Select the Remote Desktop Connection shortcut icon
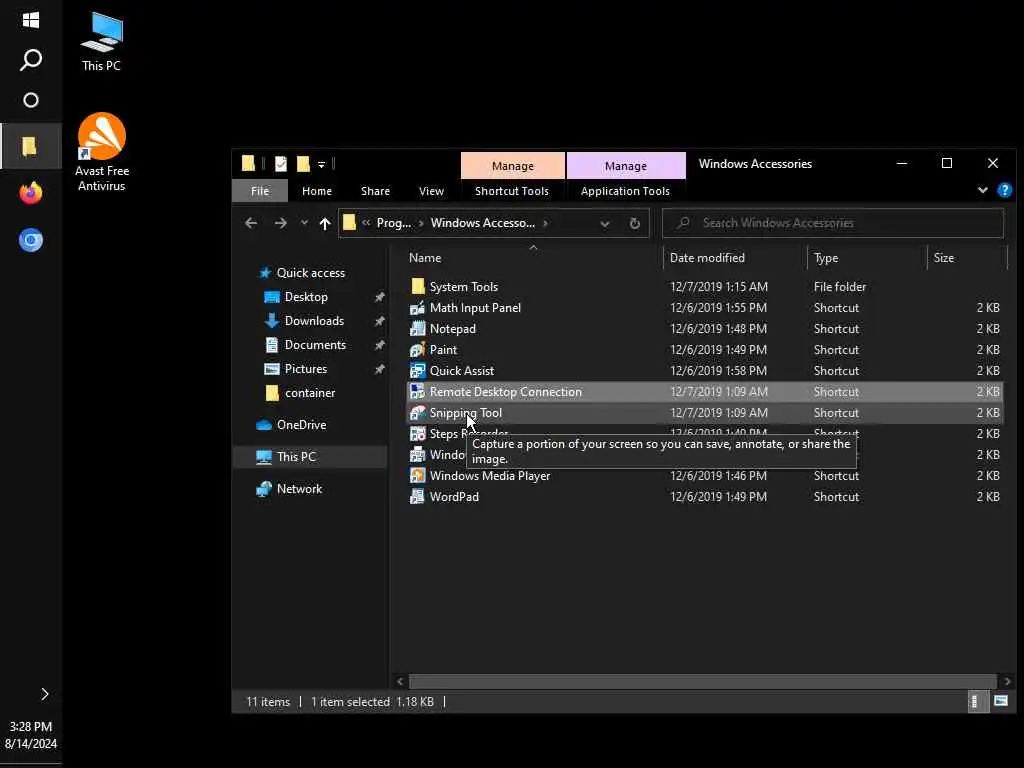Image resolution: width=1024 pixels, height=768 pixels. [x=417, y=392]
